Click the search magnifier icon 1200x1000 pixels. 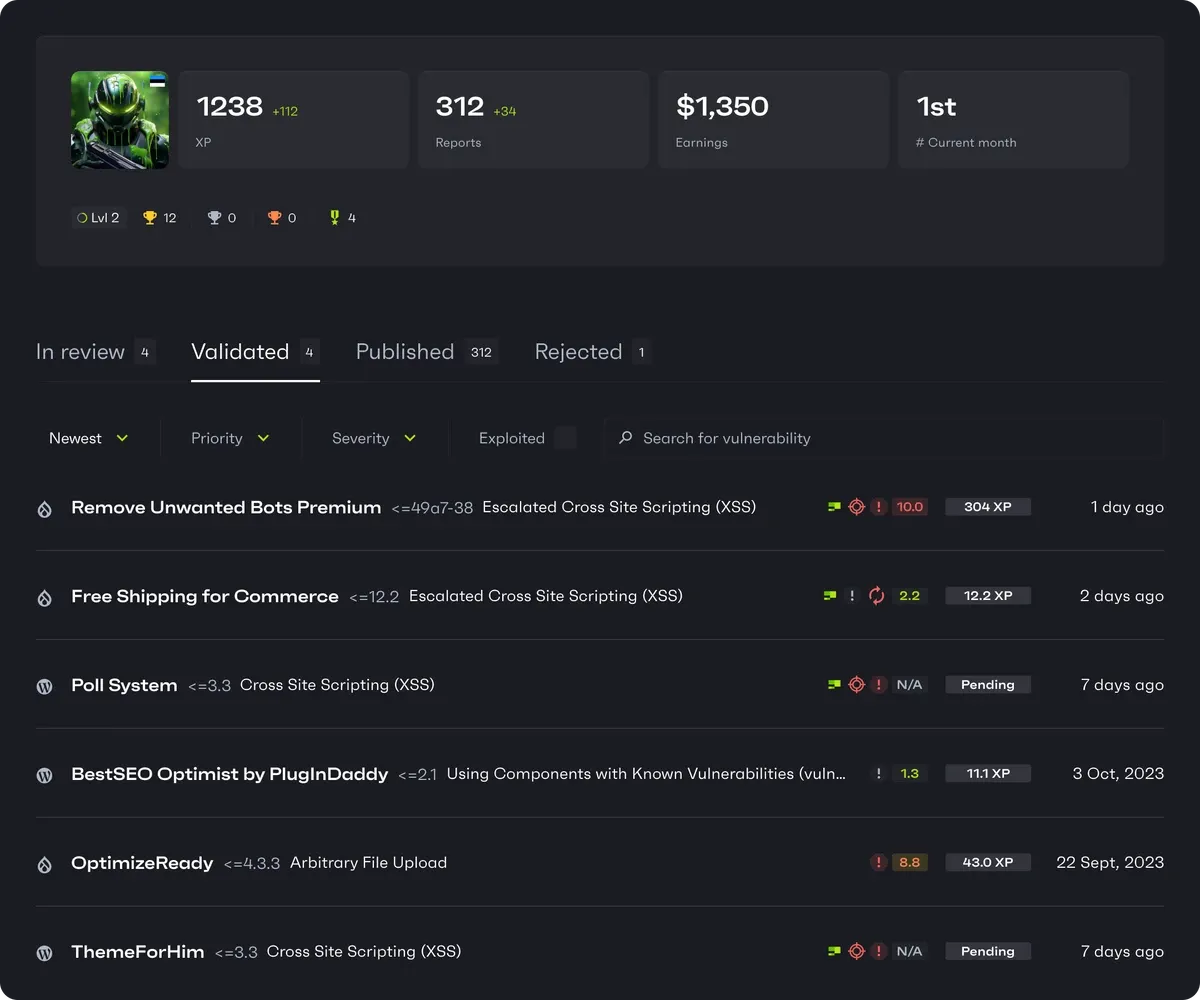(625, 438)
